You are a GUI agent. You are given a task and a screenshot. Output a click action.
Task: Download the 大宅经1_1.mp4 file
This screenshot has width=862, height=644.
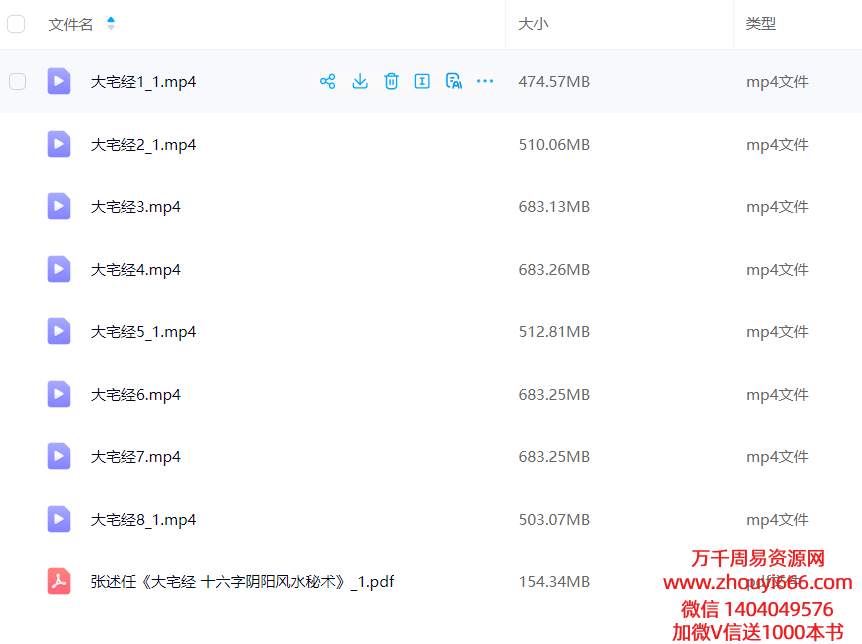click(360, 82)
